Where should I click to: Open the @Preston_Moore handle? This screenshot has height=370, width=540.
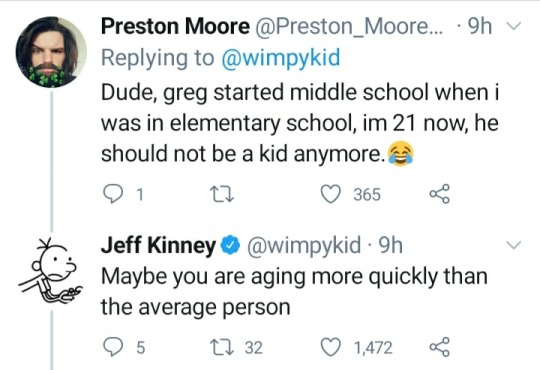coord(349,26)
